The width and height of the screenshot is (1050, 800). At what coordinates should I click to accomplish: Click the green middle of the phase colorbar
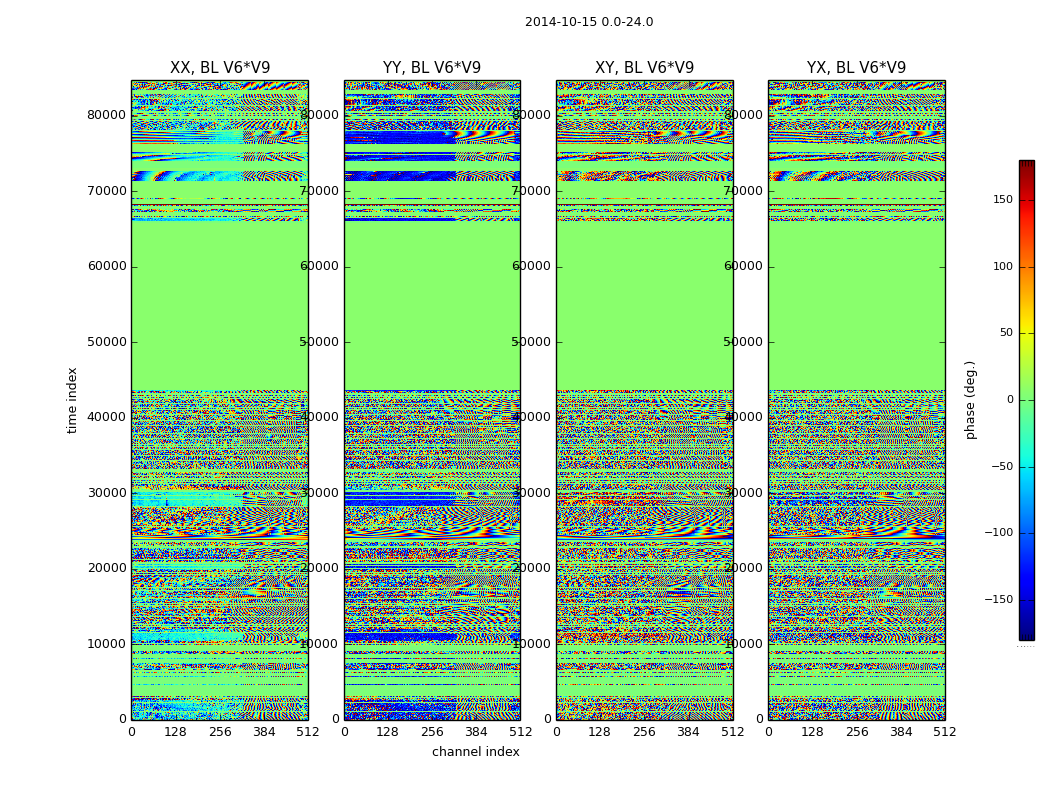tap(1026, 400)
